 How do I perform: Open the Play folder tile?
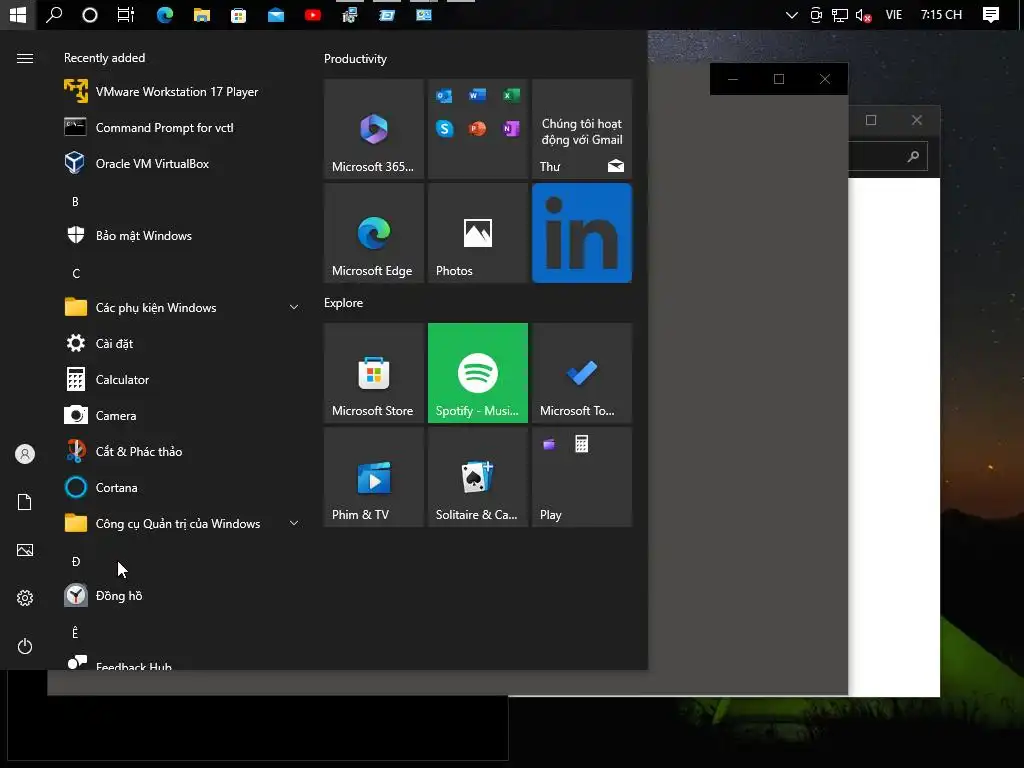(x=582, y=477)
